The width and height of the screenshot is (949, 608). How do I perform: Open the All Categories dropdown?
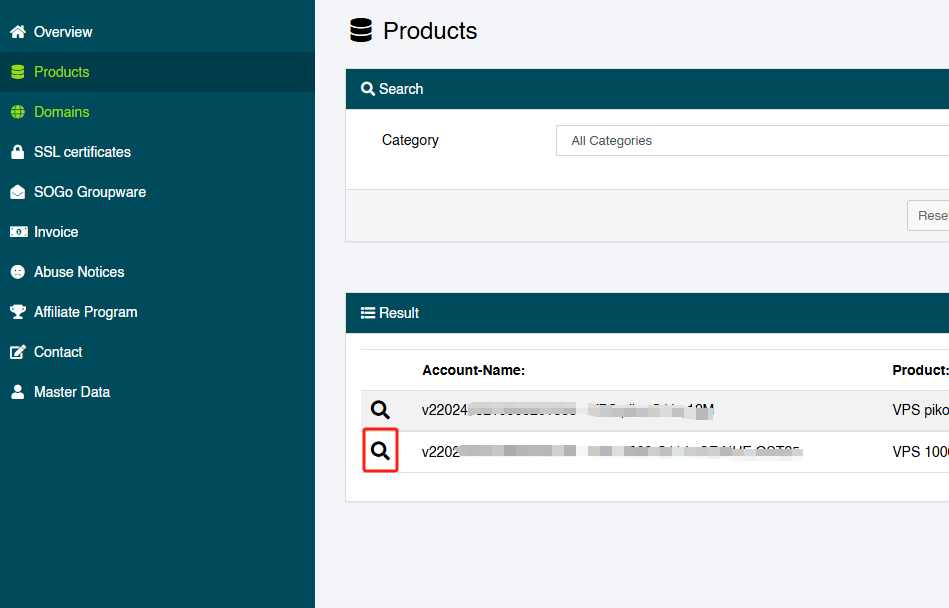coord(750,141)
